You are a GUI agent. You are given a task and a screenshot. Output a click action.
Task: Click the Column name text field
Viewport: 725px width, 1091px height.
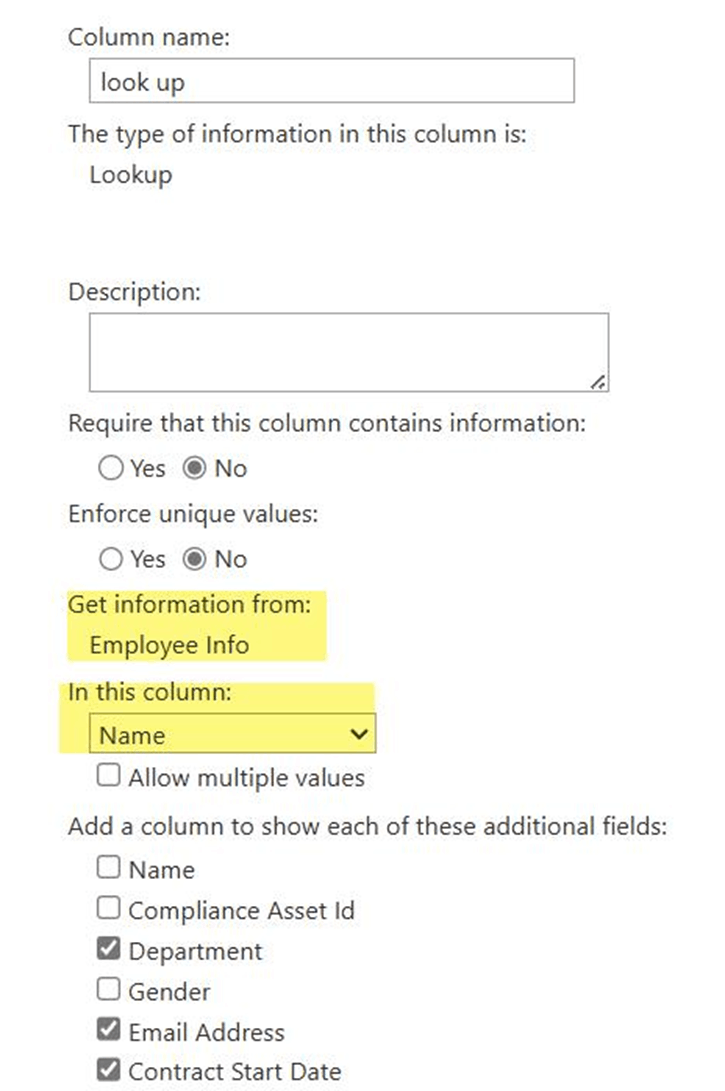(x=332, y=81)
